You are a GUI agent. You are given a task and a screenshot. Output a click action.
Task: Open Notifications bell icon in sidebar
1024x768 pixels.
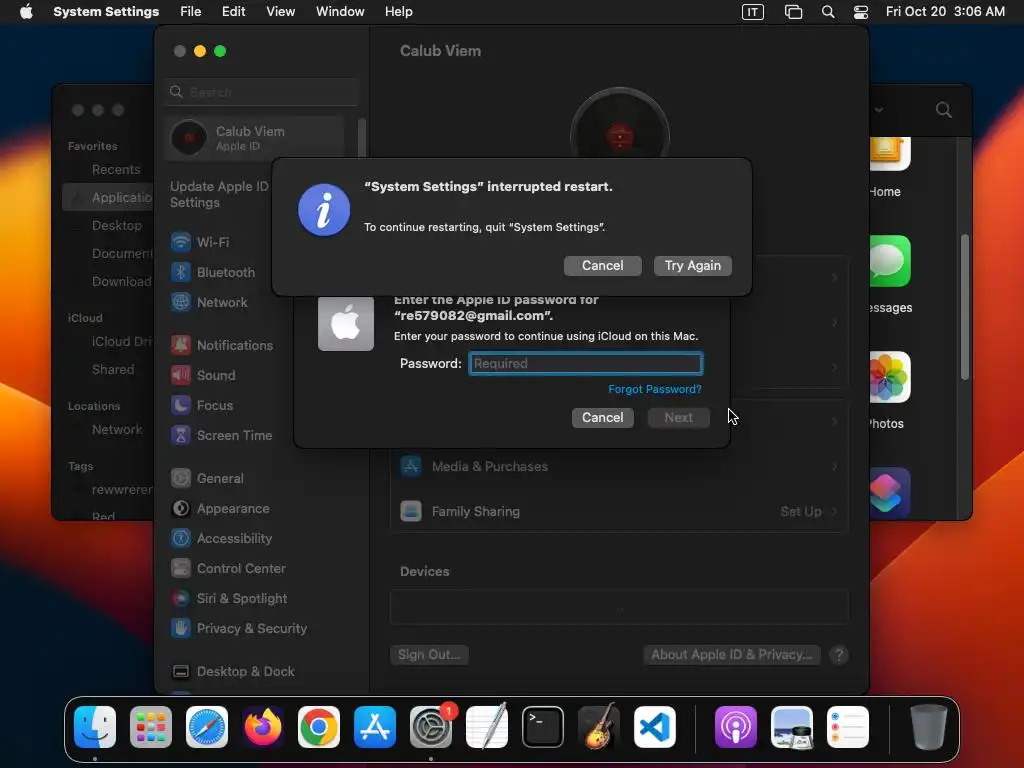click(x=181, y=345)
